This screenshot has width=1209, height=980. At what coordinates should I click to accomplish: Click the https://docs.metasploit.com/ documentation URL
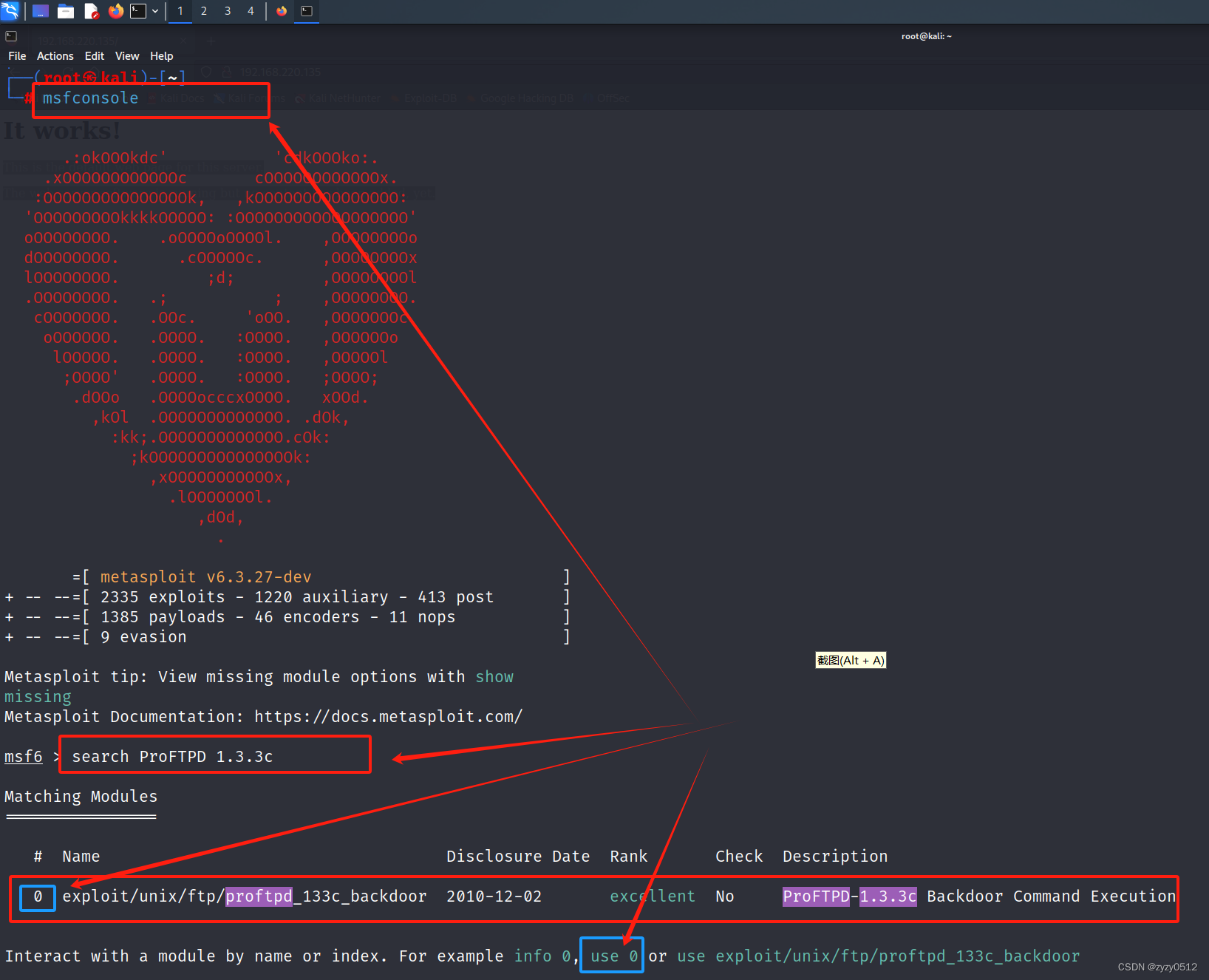pyautogui.click(x=389, y=717)
